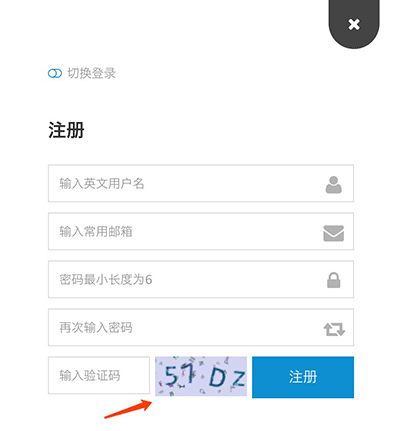Click the user silhouette icon
The image size is (400, 431).
click(x=334, y=185)
